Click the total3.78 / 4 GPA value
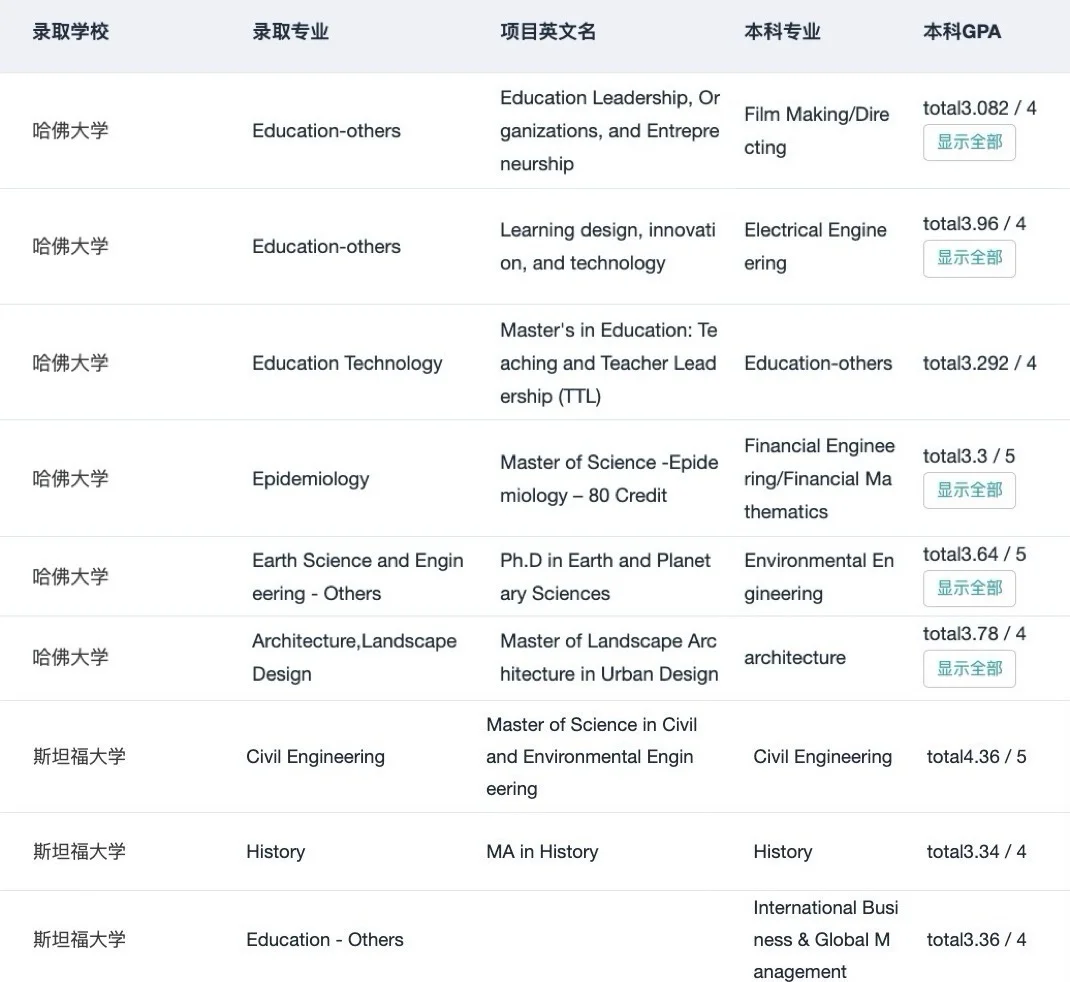 tap(974, 634)
